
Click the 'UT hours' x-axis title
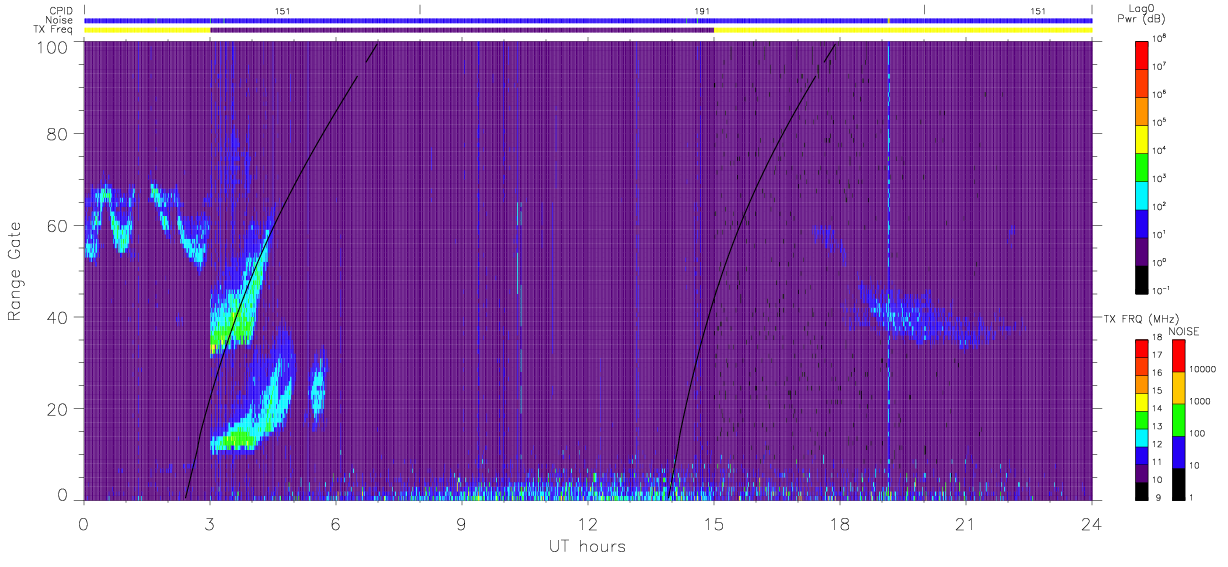point(587,546)
